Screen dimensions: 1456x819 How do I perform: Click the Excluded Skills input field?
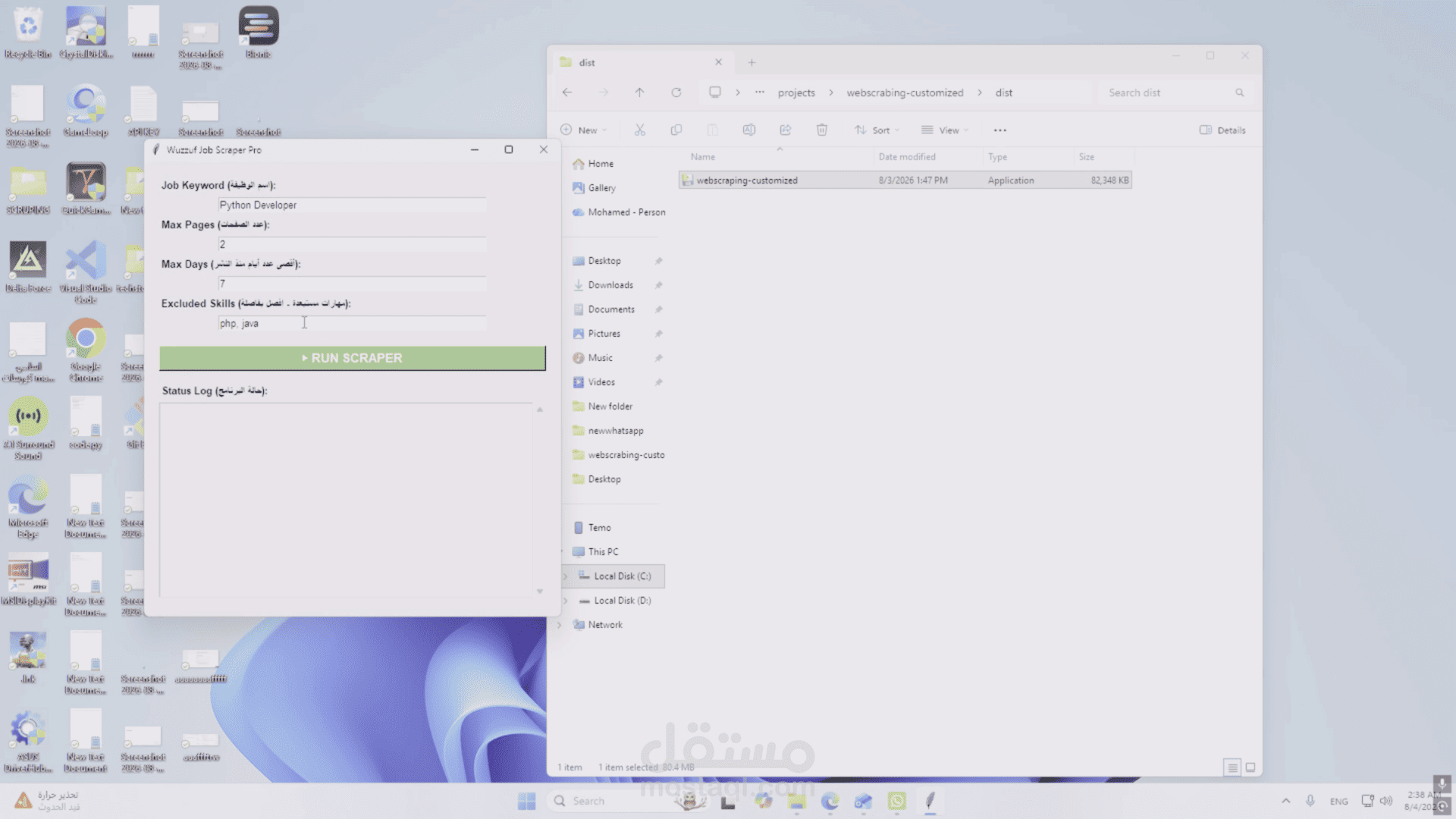coord(353,324)
